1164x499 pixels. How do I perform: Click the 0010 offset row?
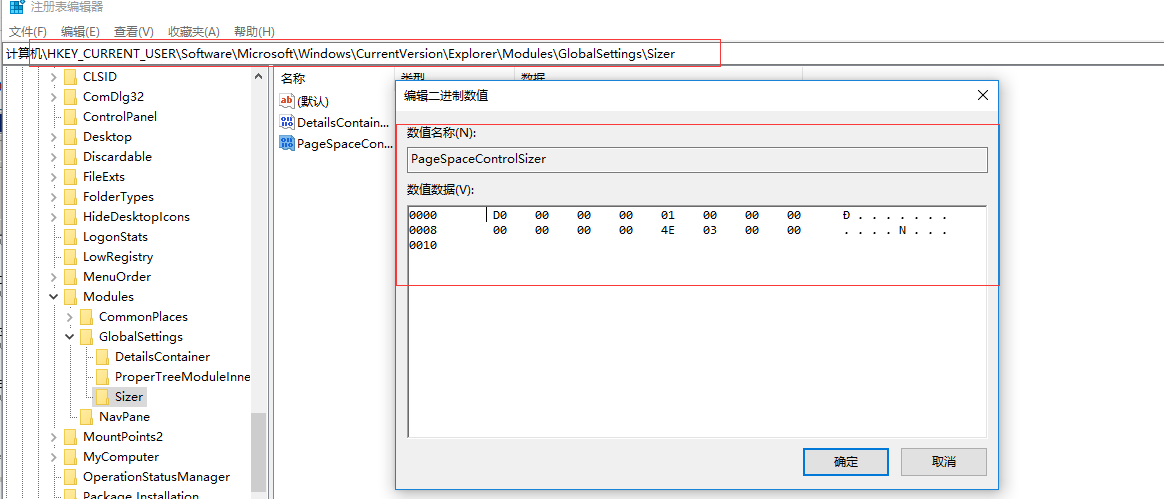pyautogui.click(x=422, y=246)
